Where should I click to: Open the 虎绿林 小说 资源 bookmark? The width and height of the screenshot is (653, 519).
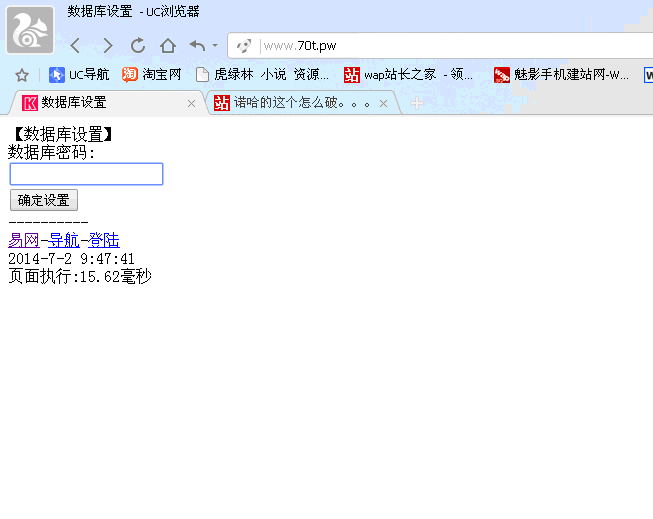[262, 75]
